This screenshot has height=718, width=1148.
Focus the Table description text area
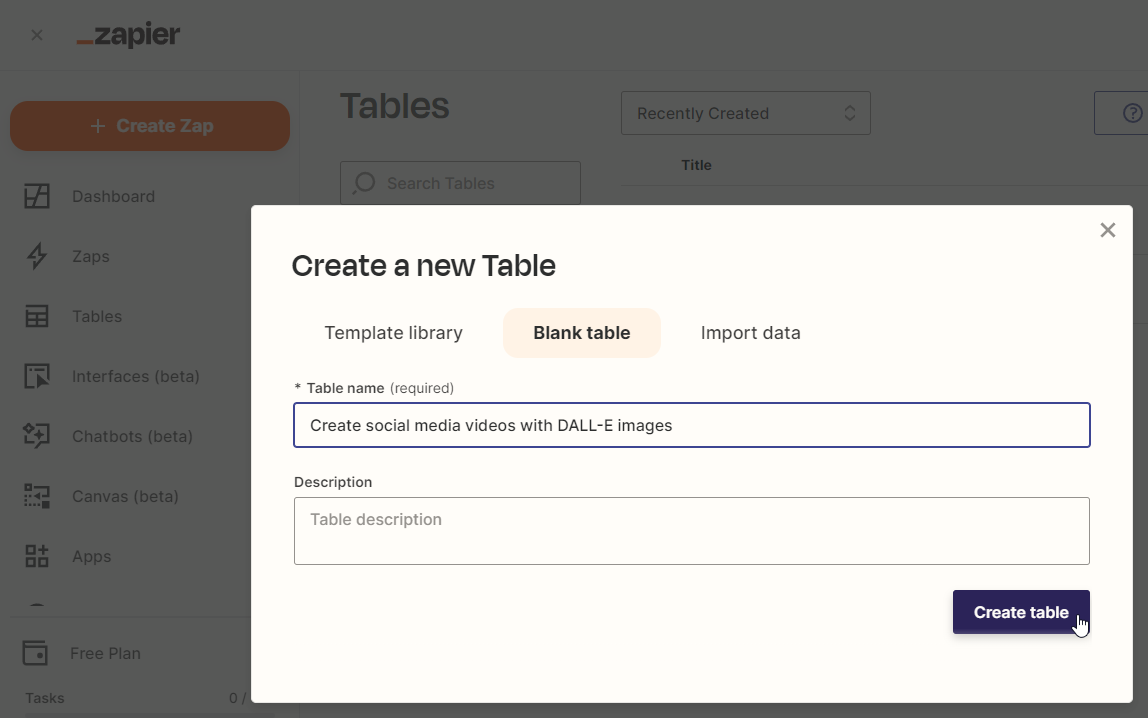click(x=691, y=531)
